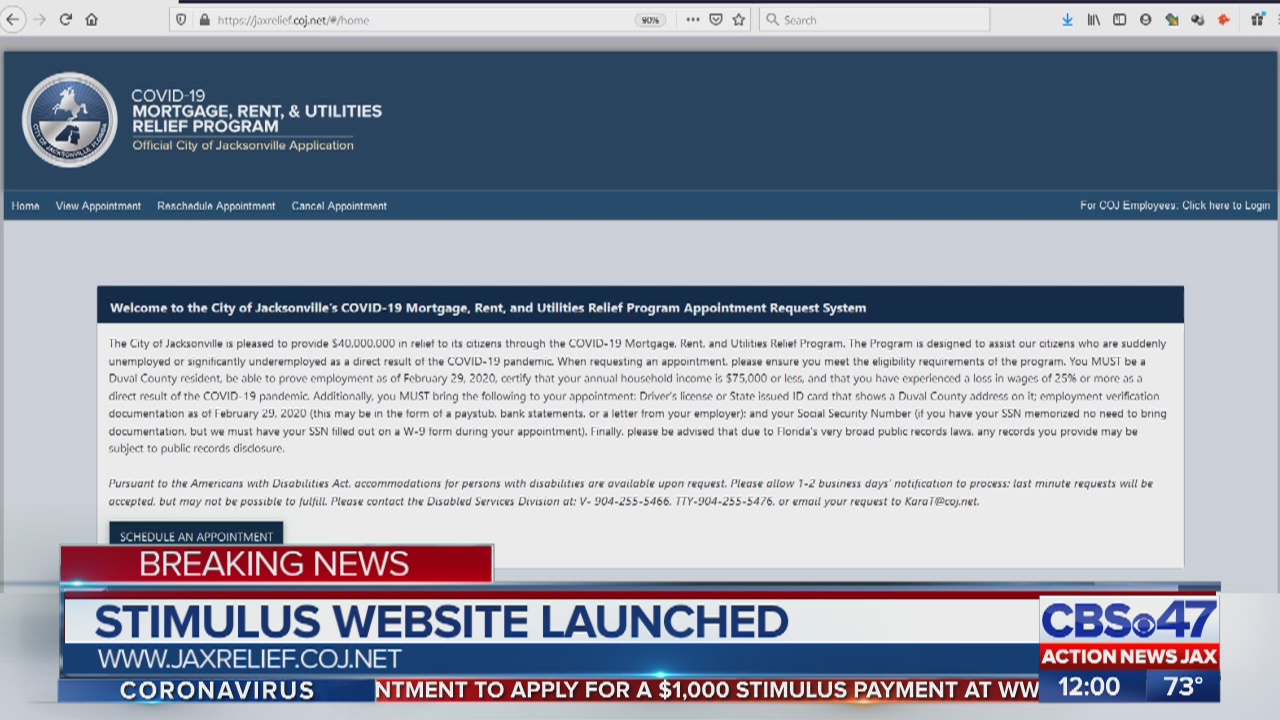The image size is (1280, 720).
Task: Click the COJ Employees login link
Action: 1175,206
